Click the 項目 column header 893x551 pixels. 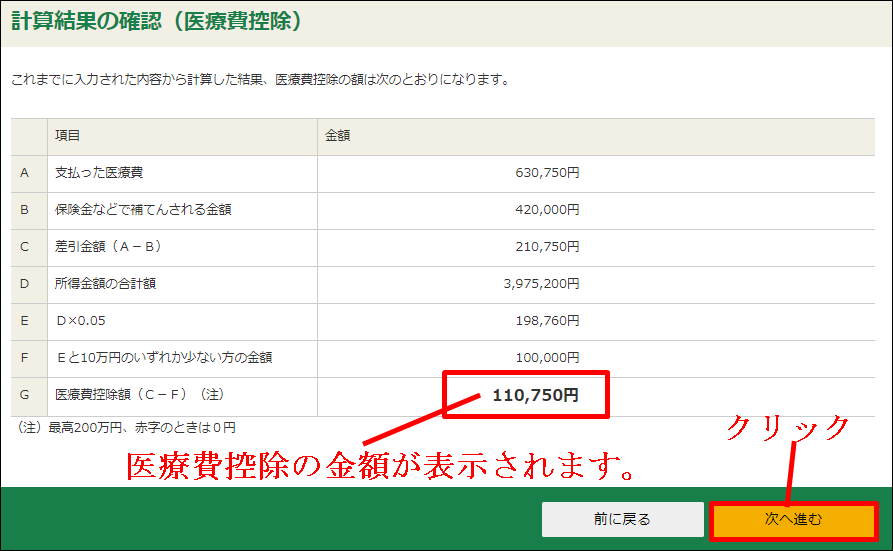(x=67, y=136)
